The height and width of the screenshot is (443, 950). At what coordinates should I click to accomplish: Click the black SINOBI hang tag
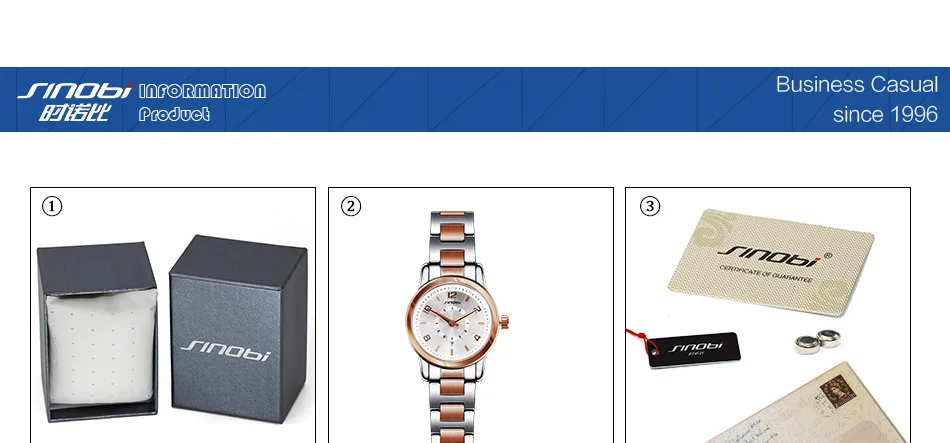694,350
